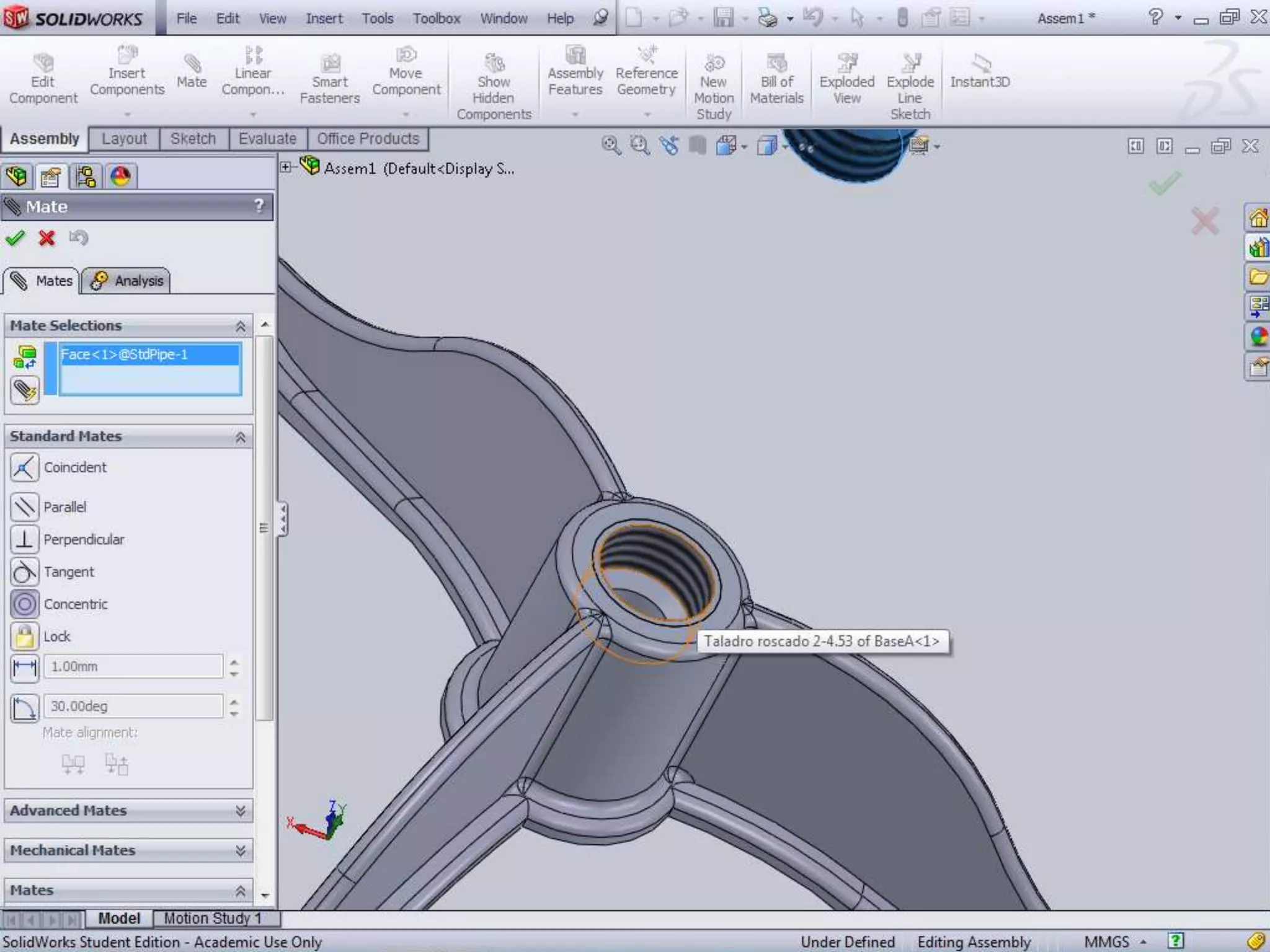The image size is (1270, 952).
Task: Select the Coincident mate icon
Action: 25,467
